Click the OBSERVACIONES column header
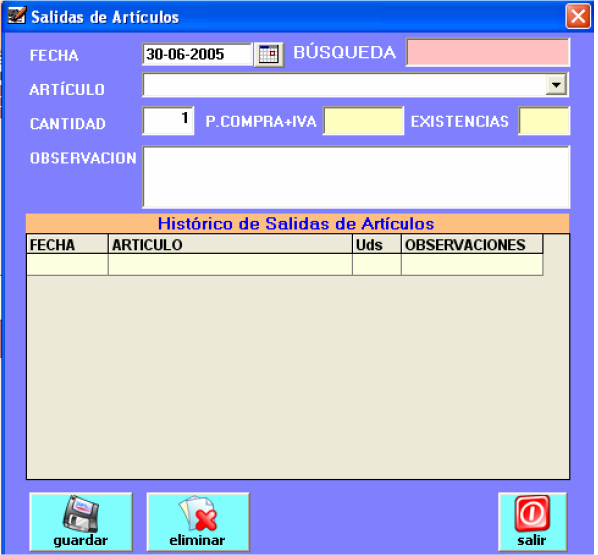 [x=472, y=245]
